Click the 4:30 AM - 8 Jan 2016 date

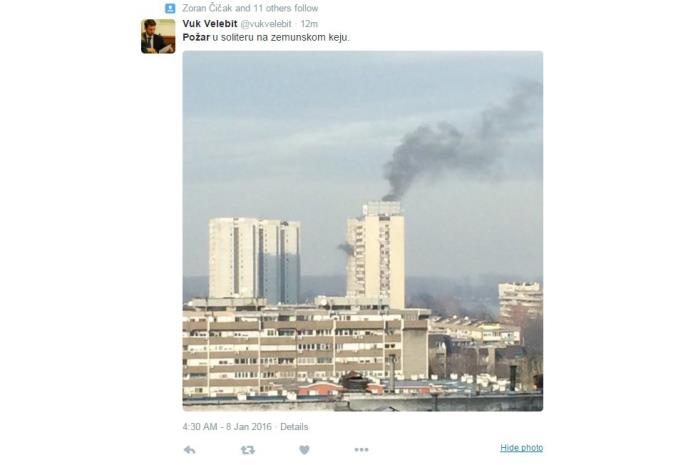[227, 427]
